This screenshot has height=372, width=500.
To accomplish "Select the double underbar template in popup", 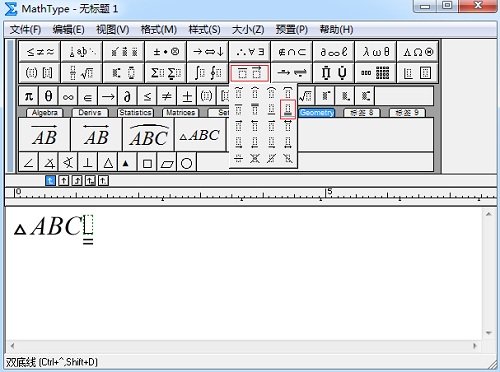I will 288,109.
